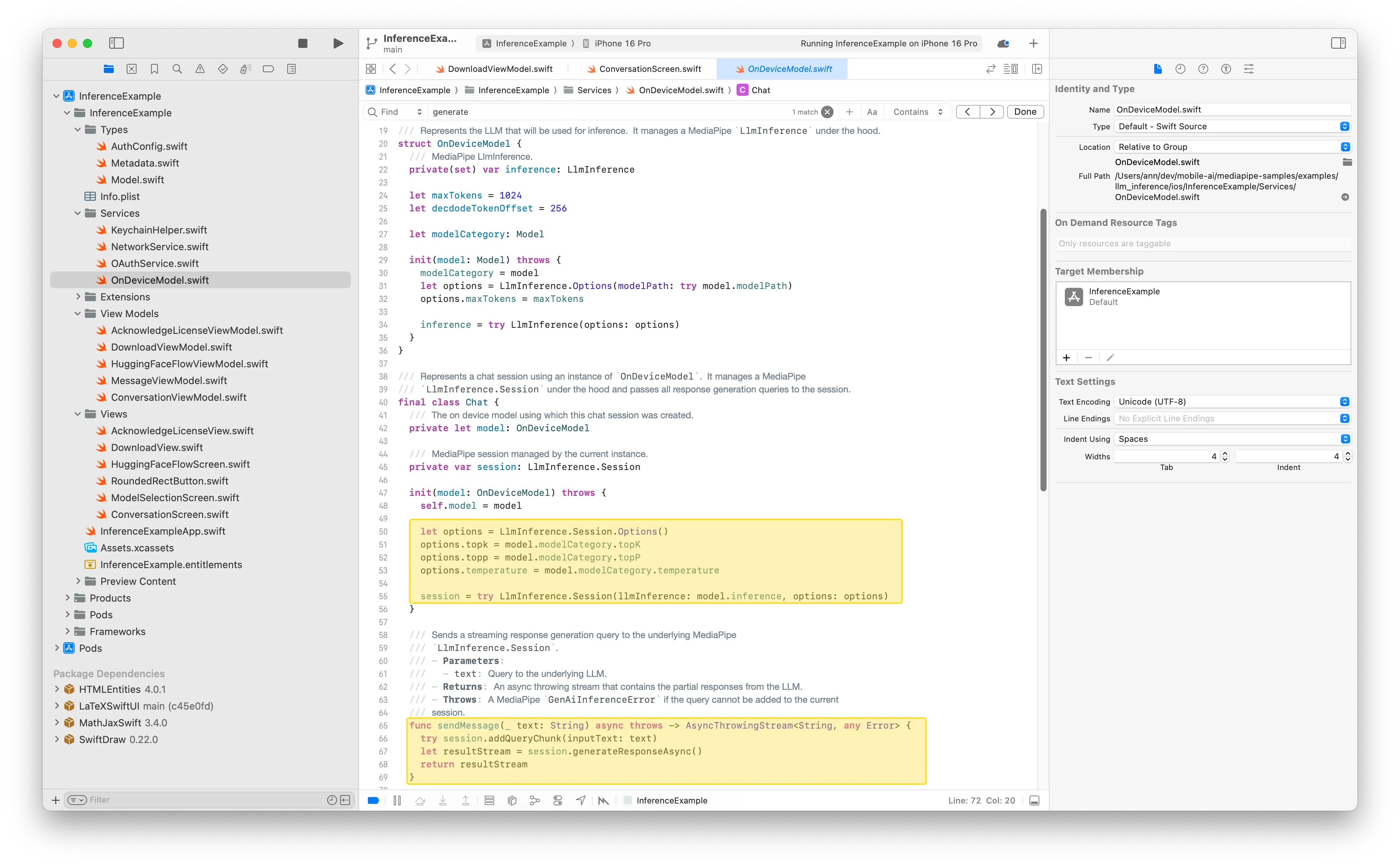Toggle case-sensitive Aa search option
This screenshot has width=1400, height=867.
point(872,112)
